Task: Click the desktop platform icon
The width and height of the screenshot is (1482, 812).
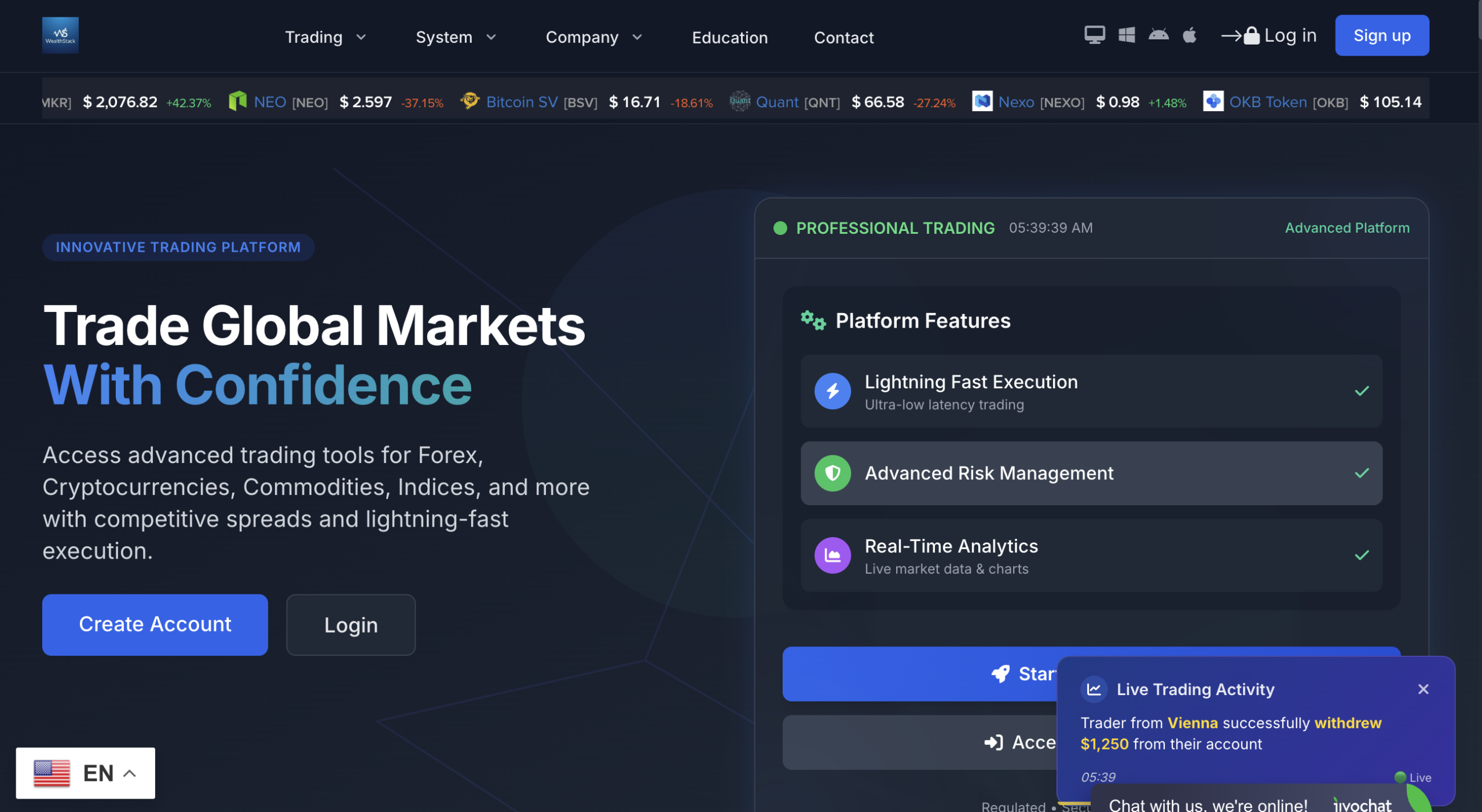Action: (x=1094, y=35)
